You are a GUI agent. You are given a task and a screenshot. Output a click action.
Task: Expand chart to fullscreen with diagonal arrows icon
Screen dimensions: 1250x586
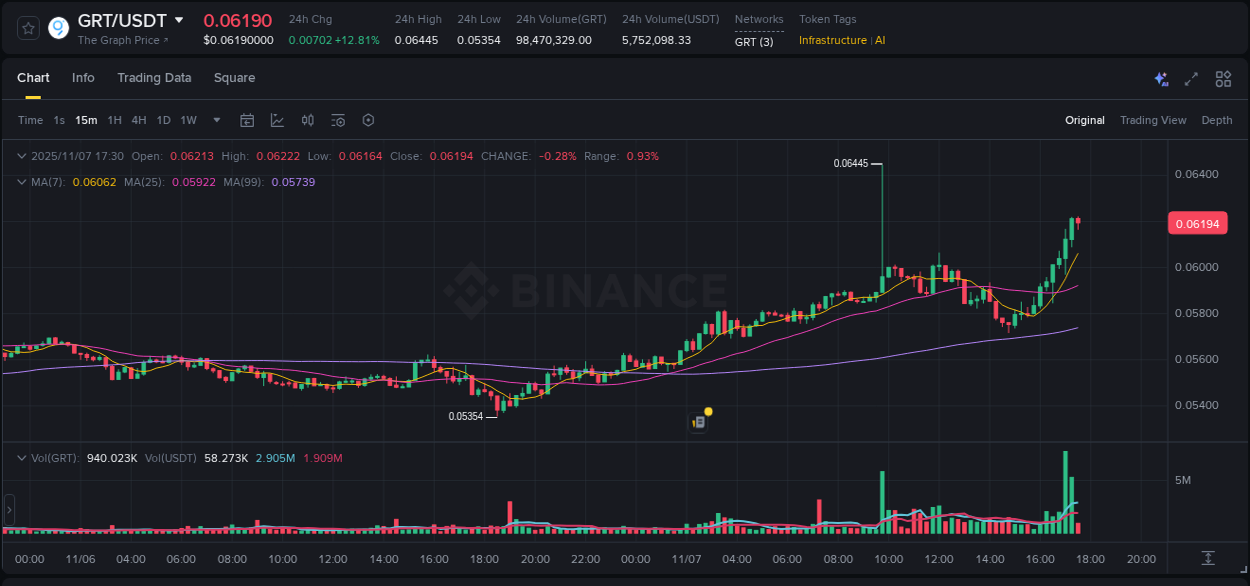1190,78
